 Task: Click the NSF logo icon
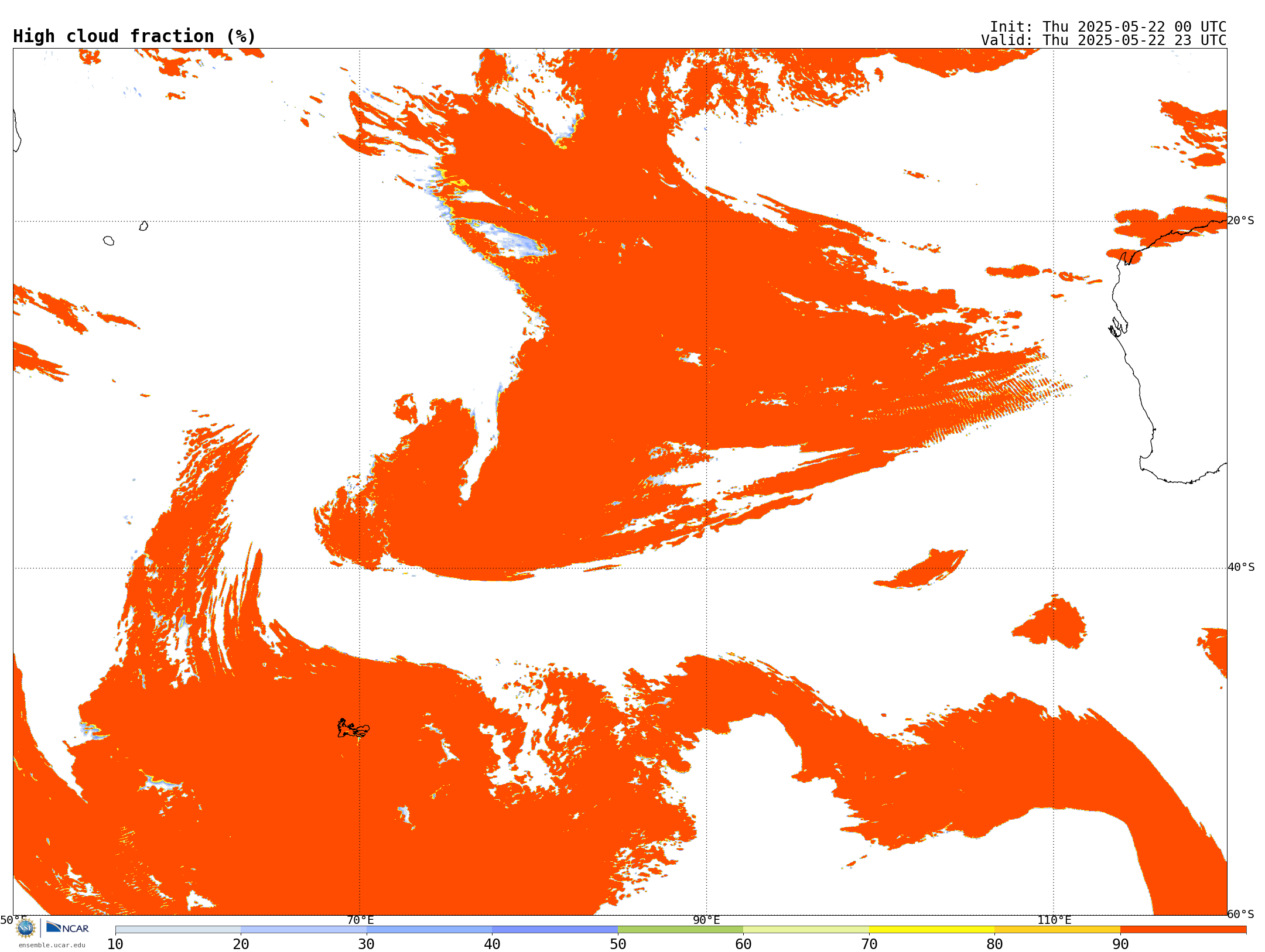[x=26, y=928]
